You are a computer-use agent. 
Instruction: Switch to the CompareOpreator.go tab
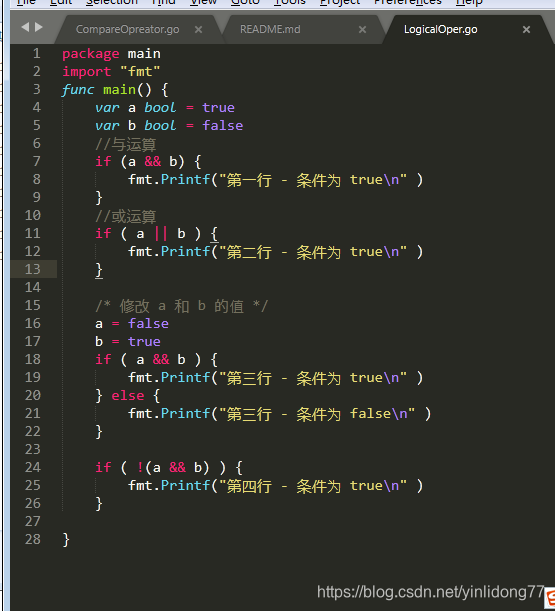click(127, 30)
